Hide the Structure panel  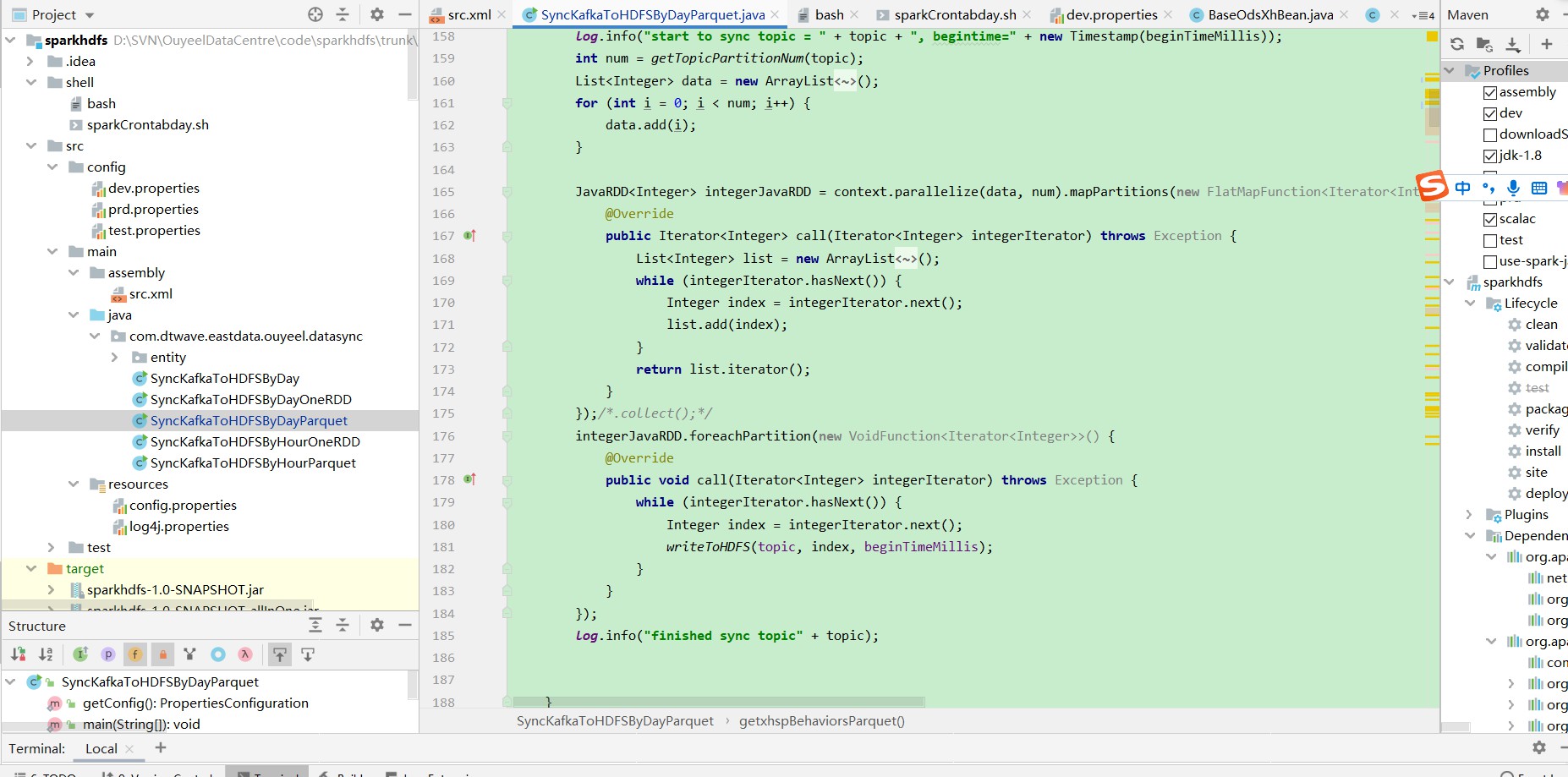pyautogui.click(x=405, y=625)
